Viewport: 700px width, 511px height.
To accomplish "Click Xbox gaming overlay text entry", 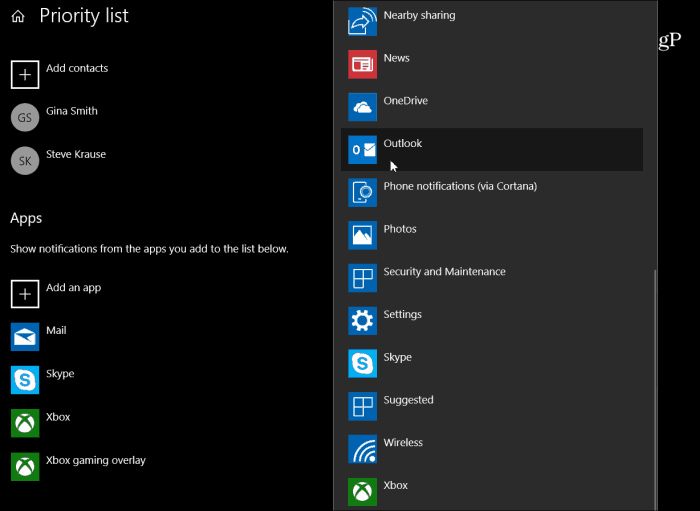I will click(x=96, y=461).
